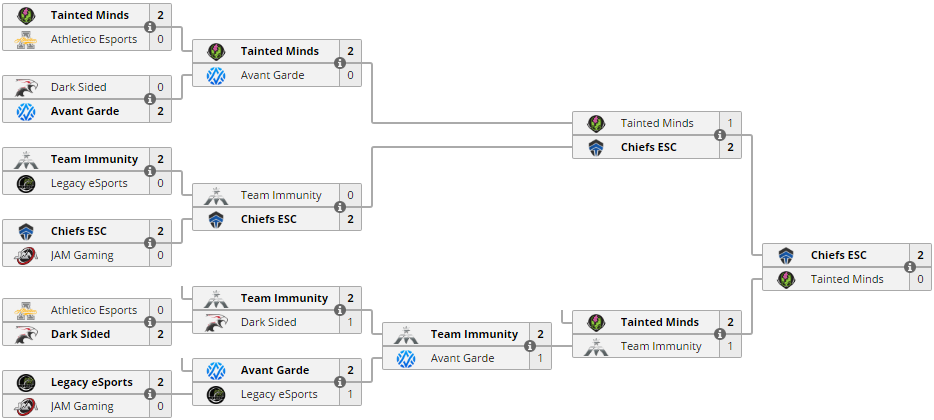Select Chiefs ESC logo in the grand final
The height and width of the screenshot is (420, 934).
coord(786,255)
